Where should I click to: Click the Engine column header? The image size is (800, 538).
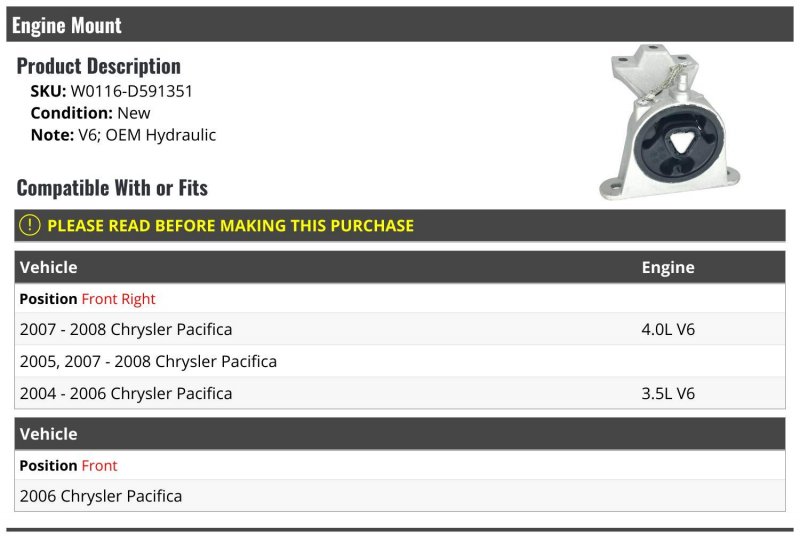pos(668,267)
